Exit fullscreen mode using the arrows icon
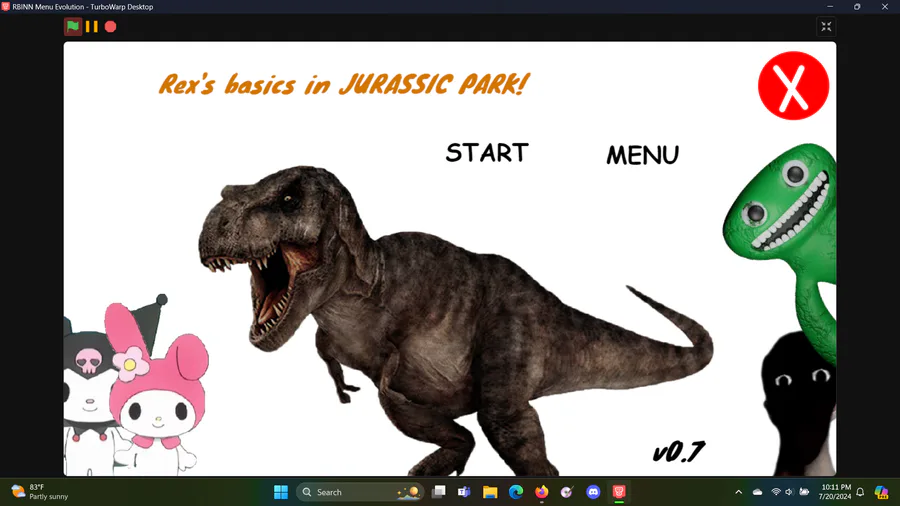 [x=826, y=26]
